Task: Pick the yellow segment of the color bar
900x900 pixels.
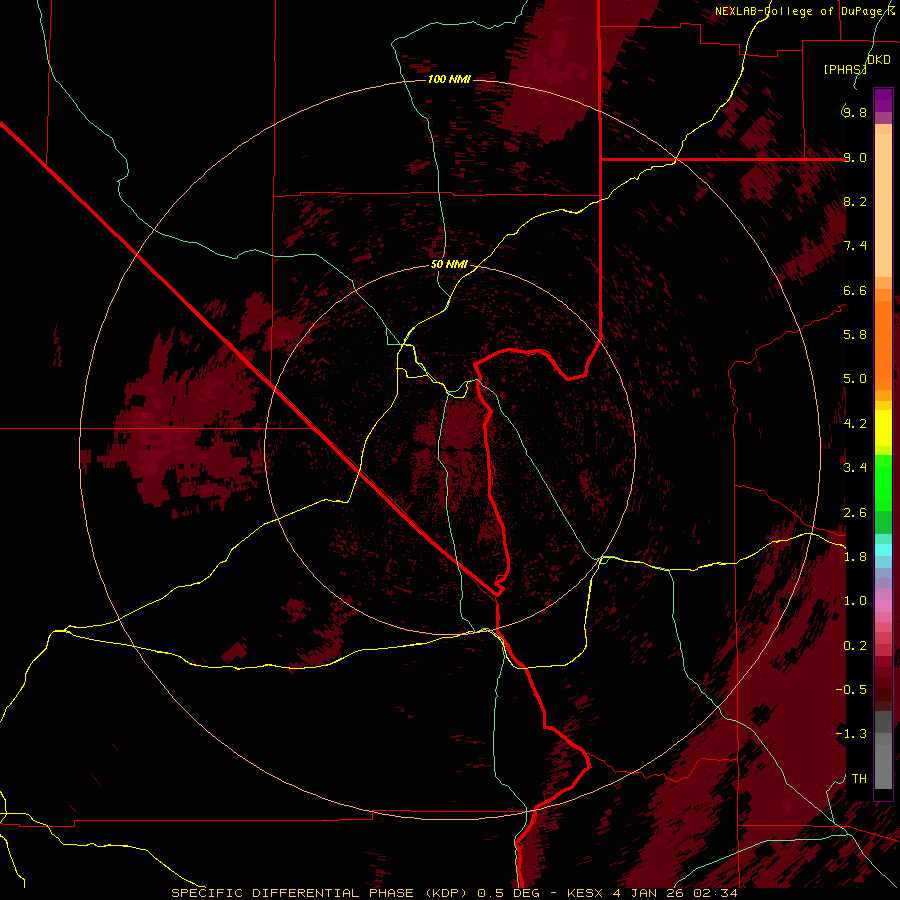Action: (883, 428)
